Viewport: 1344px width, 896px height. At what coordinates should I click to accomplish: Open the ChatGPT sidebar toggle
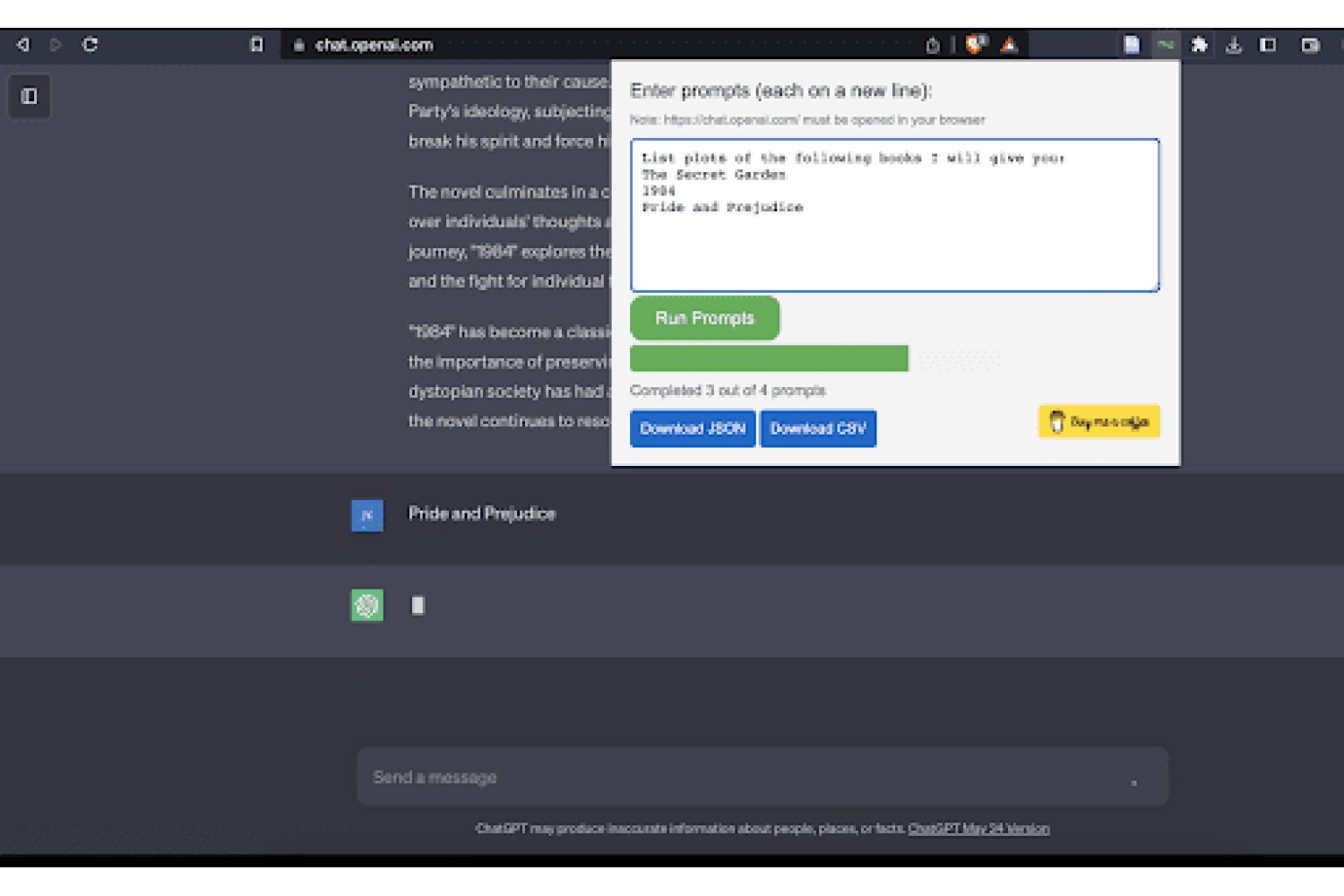point(29,96)
